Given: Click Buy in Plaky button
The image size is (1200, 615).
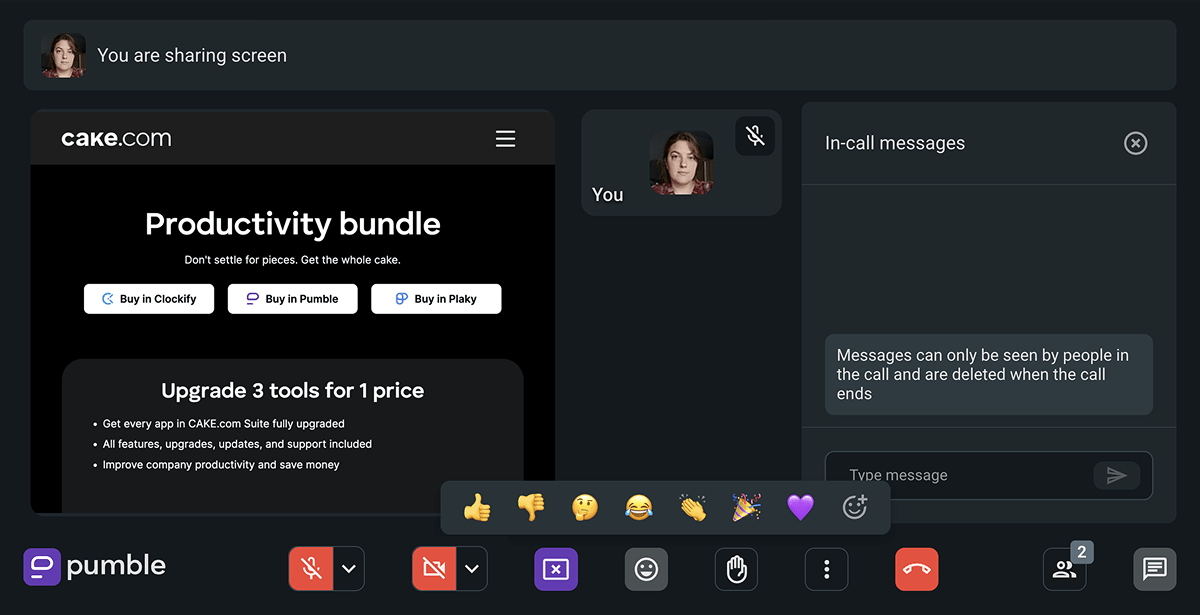Looking at the screenshot, I should (x=436, y=299).
